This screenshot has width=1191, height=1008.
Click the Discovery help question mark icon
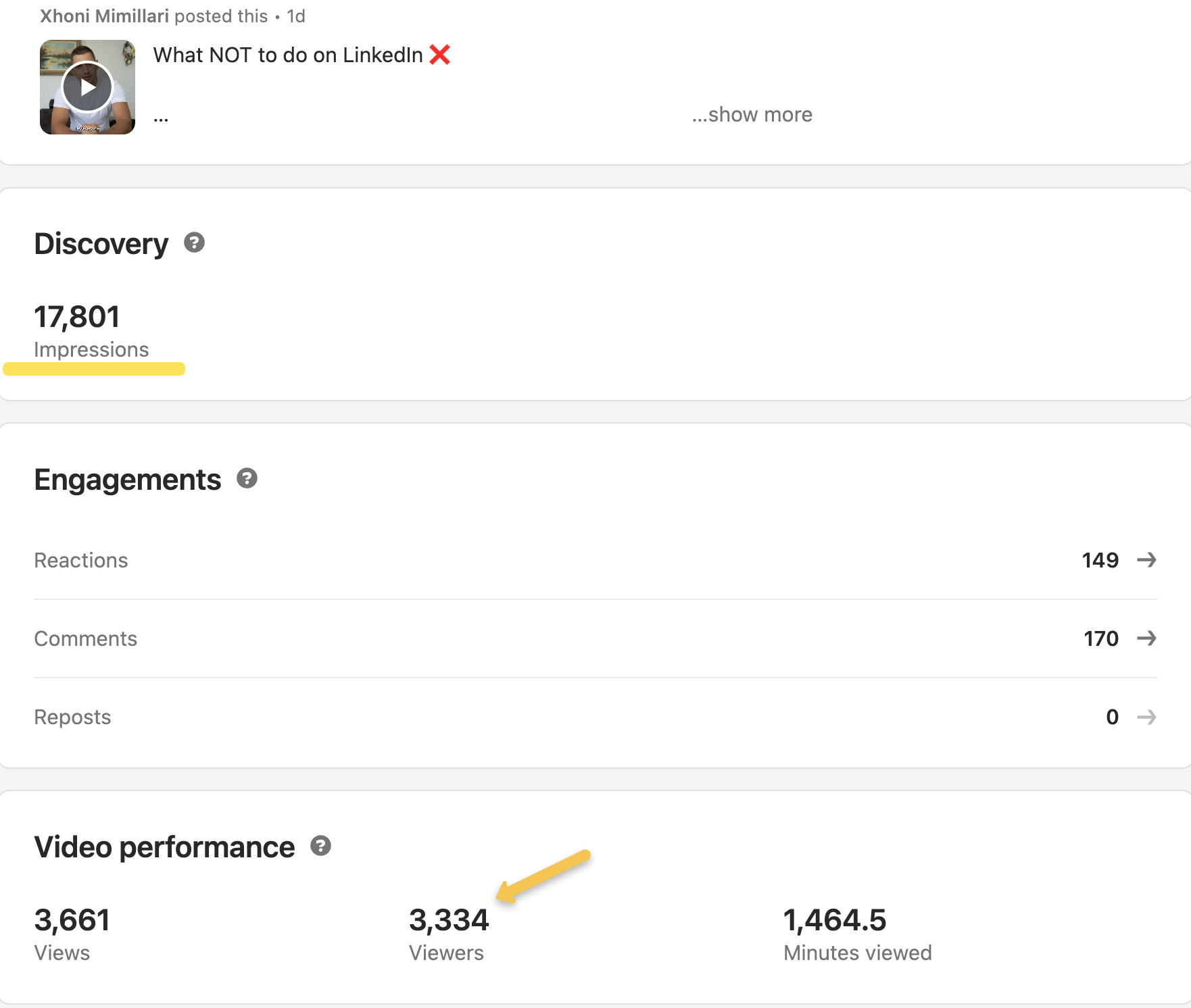(194, 243)
